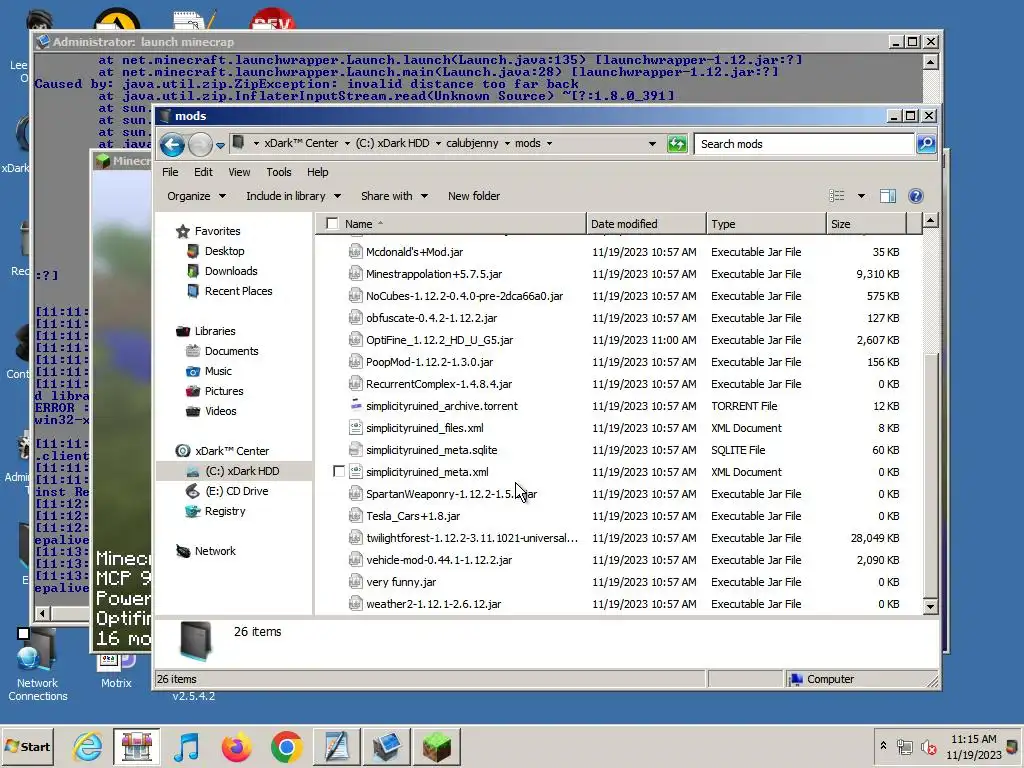Open Explorer help question-mark icon
1024x768 pixels.
[x=916, y=196]
